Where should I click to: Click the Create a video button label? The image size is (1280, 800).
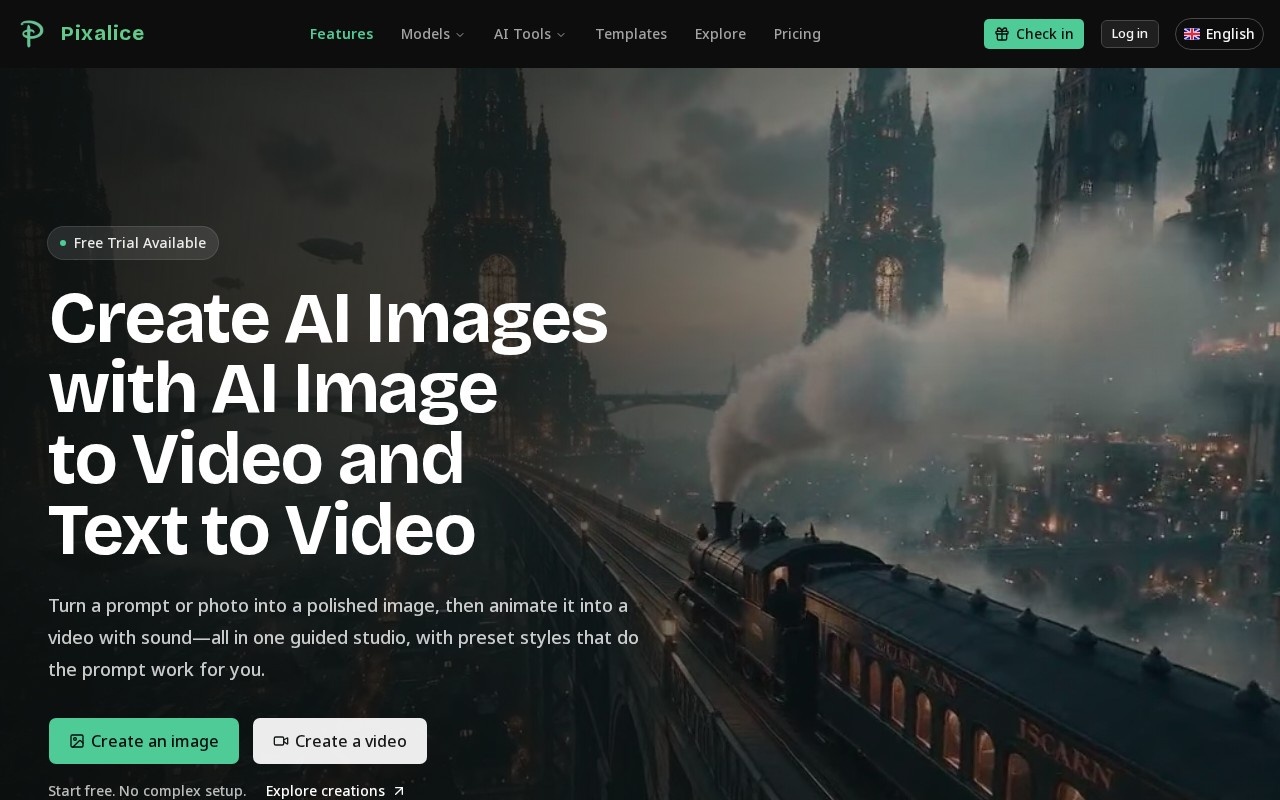point(351,741)
